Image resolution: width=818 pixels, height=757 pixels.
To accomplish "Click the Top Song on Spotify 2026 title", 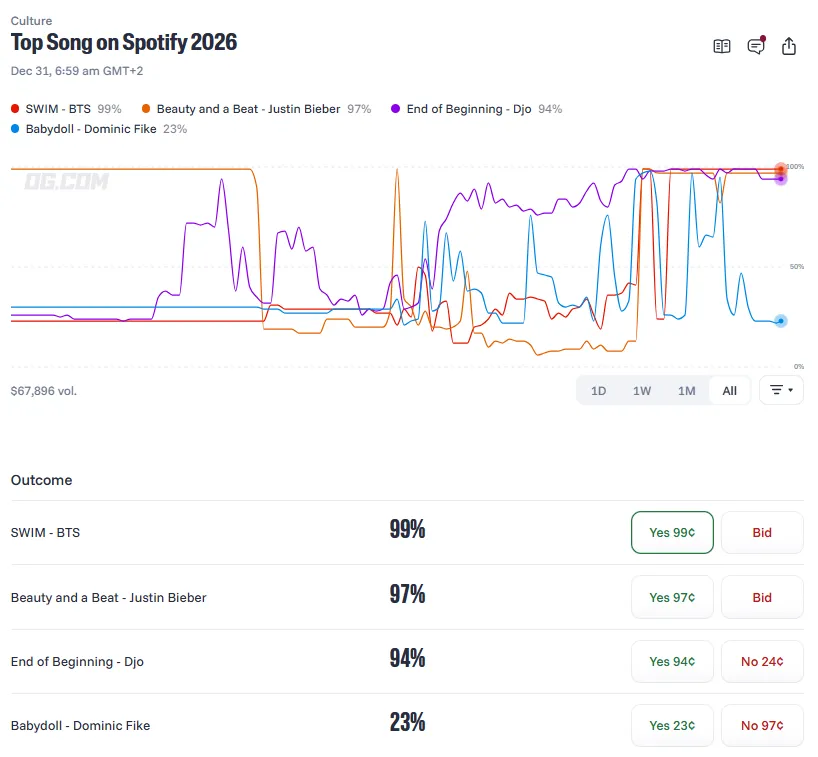I will [x=124, y=43].
